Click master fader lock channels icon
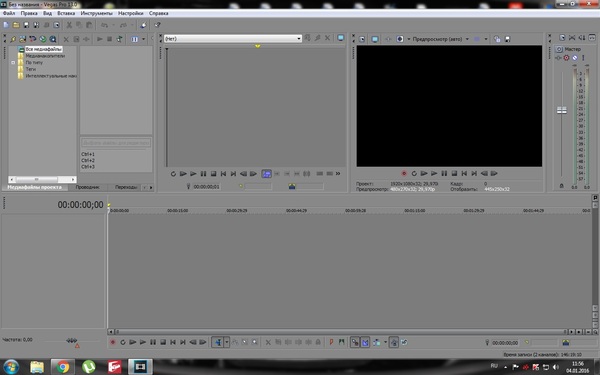The image size is (600, 375). tap(561, 186)
